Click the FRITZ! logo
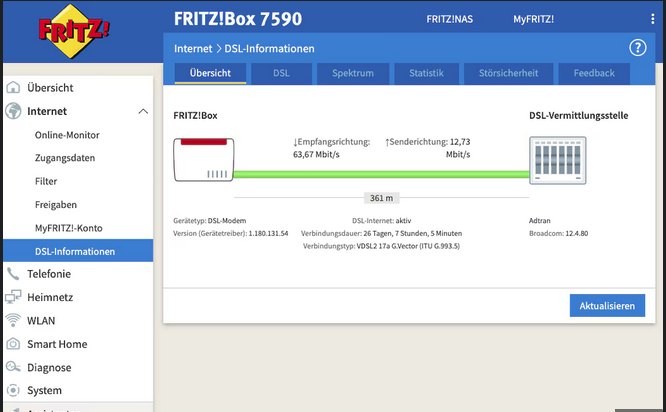This screenshot has width=666, height=412. pos(74,32)
